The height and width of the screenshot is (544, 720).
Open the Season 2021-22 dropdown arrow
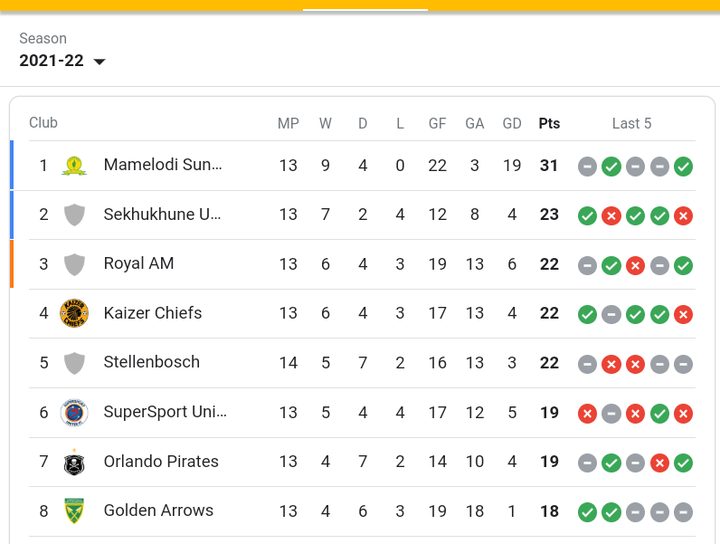99,62
